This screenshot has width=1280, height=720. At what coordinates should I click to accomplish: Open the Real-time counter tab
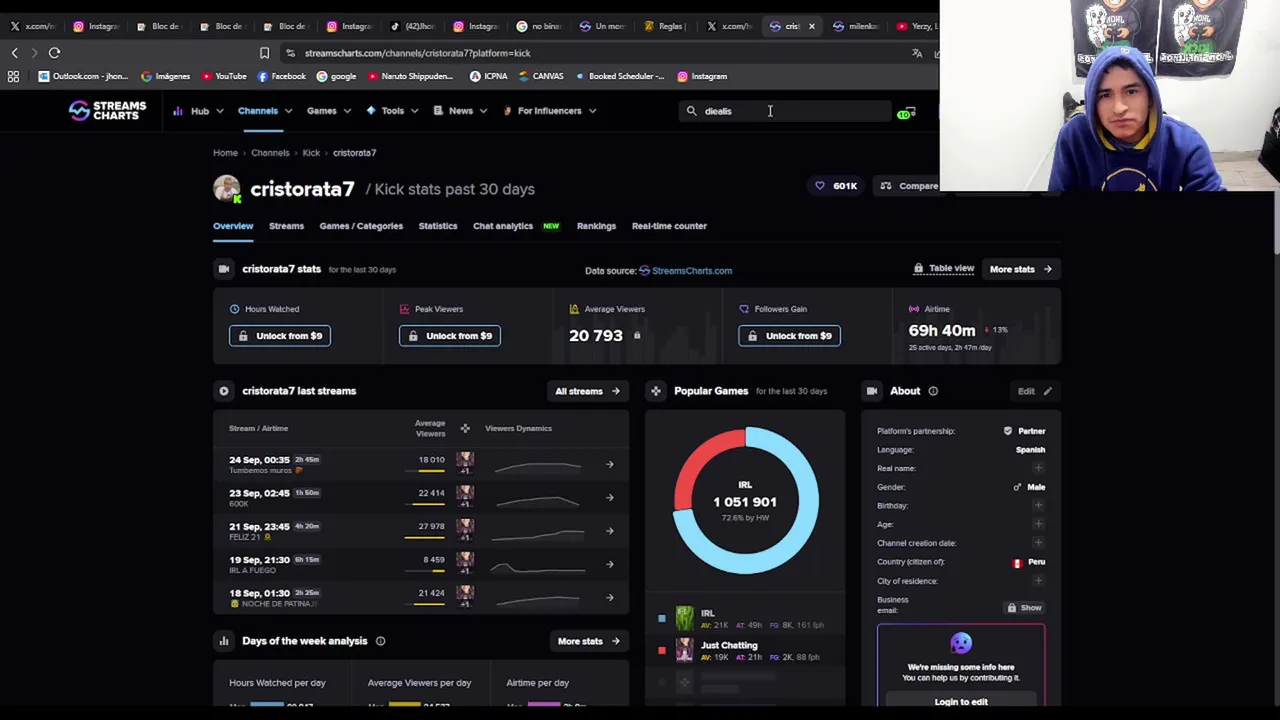[x=669, y=226]
